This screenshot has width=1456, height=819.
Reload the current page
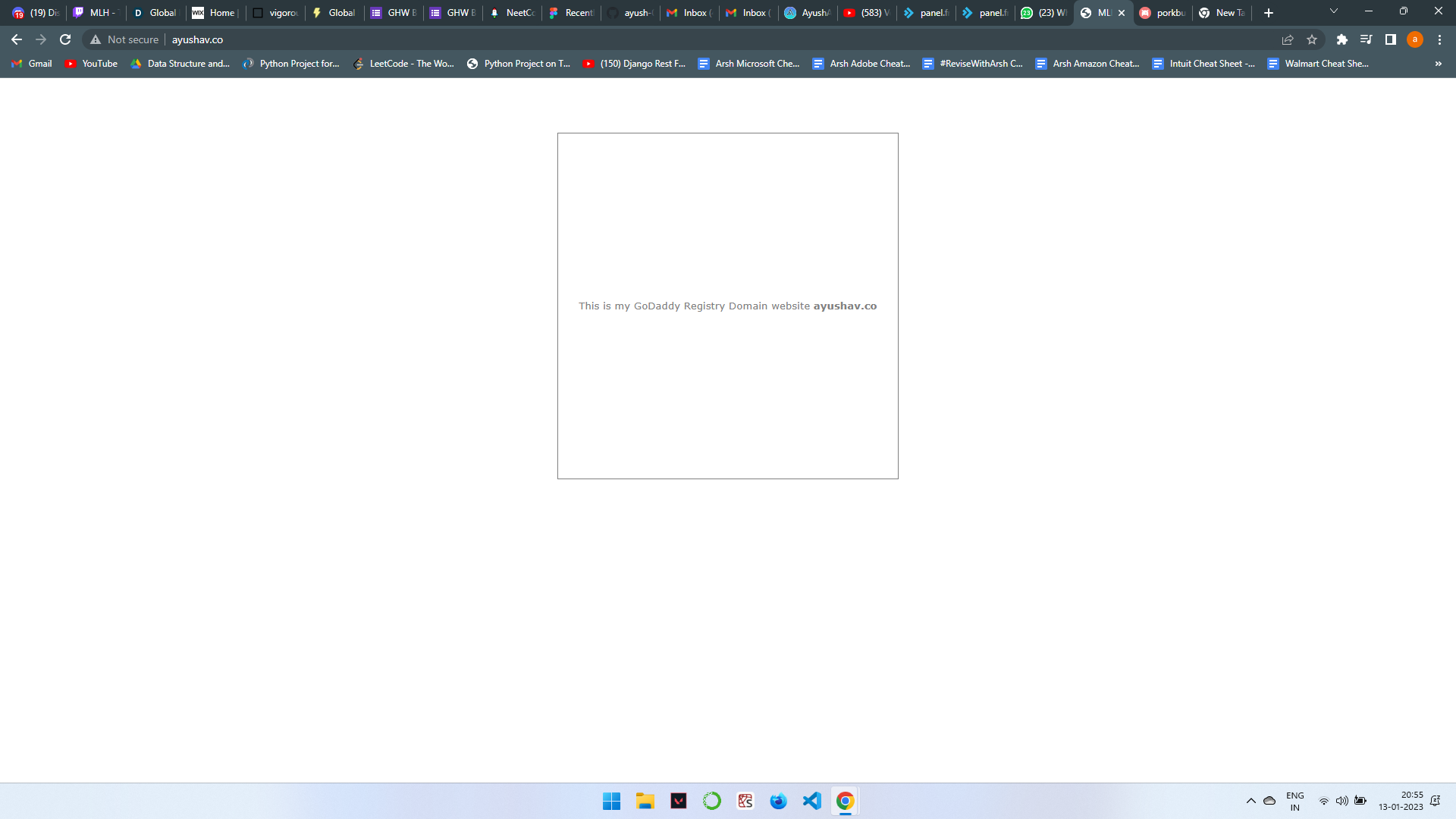click(65, 39)
